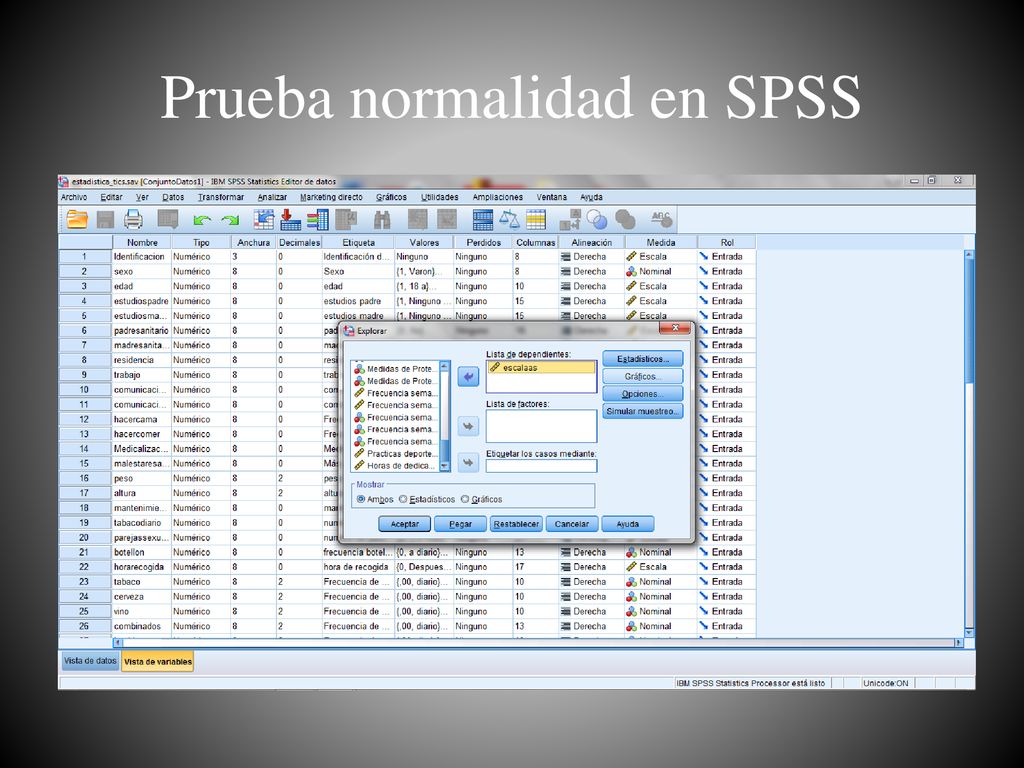The width and height of the screenshot is (1024, 768).
Task: Open the Marketing directo menu
Action: (331, 197)
